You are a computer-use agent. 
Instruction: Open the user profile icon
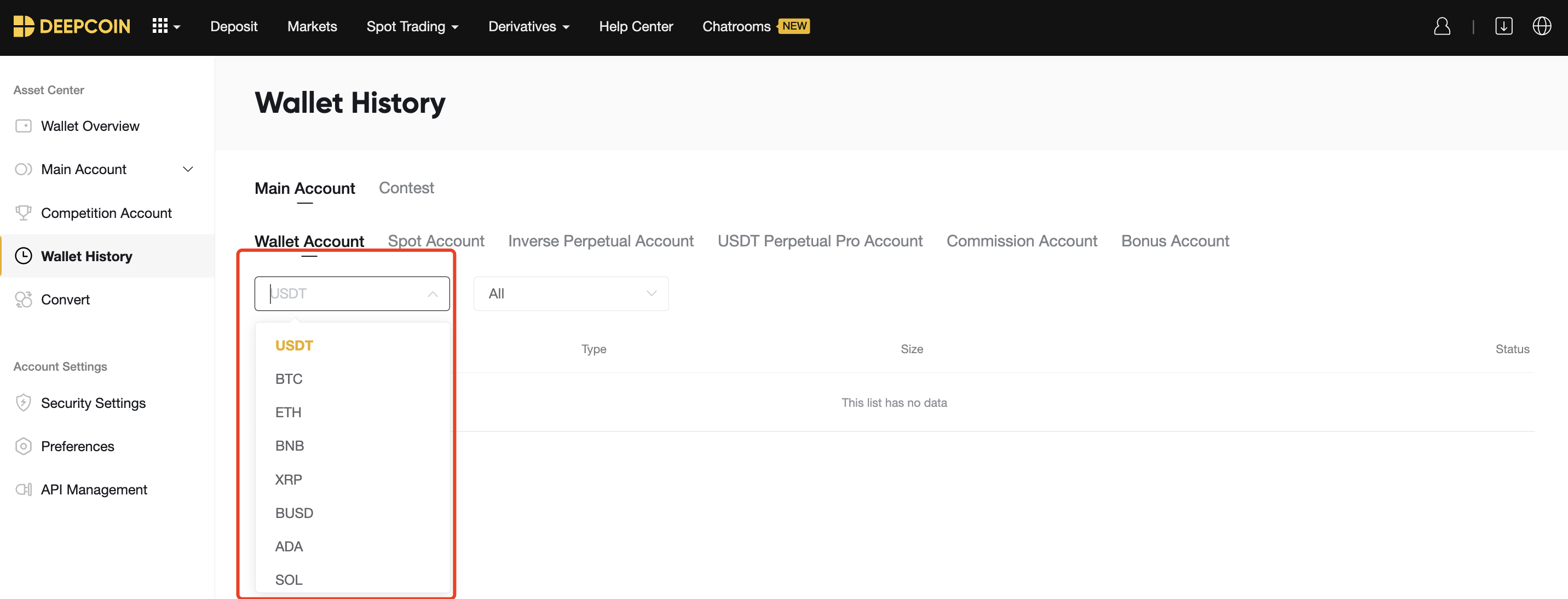click(1442, 26)
